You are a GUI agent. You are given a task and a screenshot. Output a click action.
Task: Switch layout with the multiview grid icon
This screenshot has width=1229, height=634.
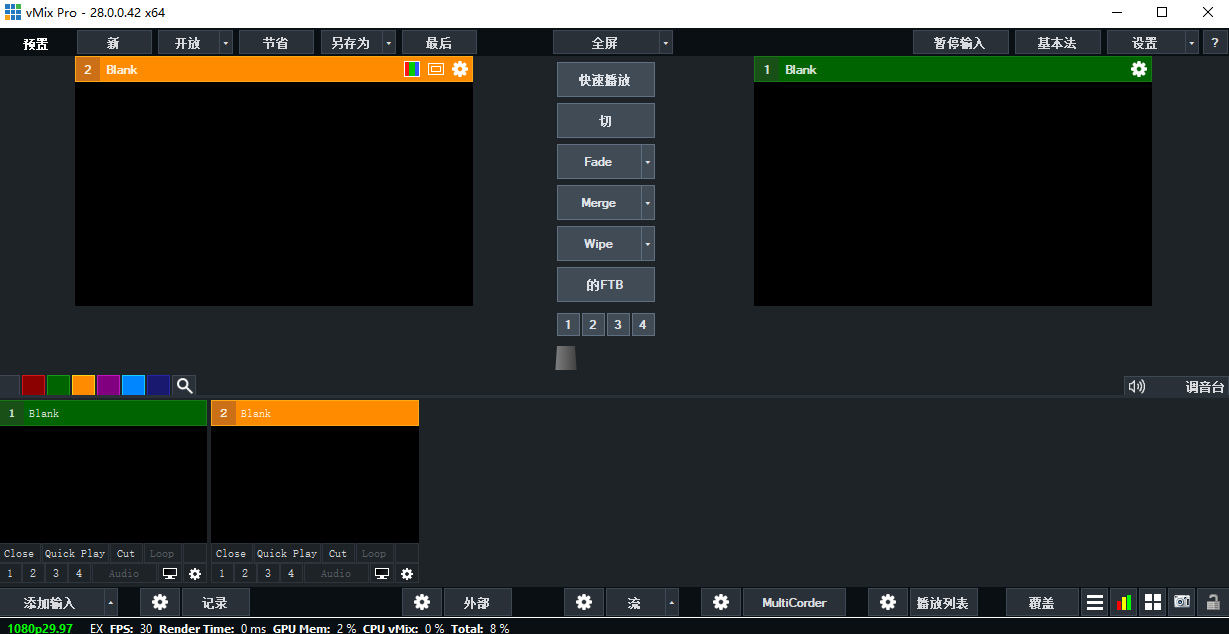1153,602
